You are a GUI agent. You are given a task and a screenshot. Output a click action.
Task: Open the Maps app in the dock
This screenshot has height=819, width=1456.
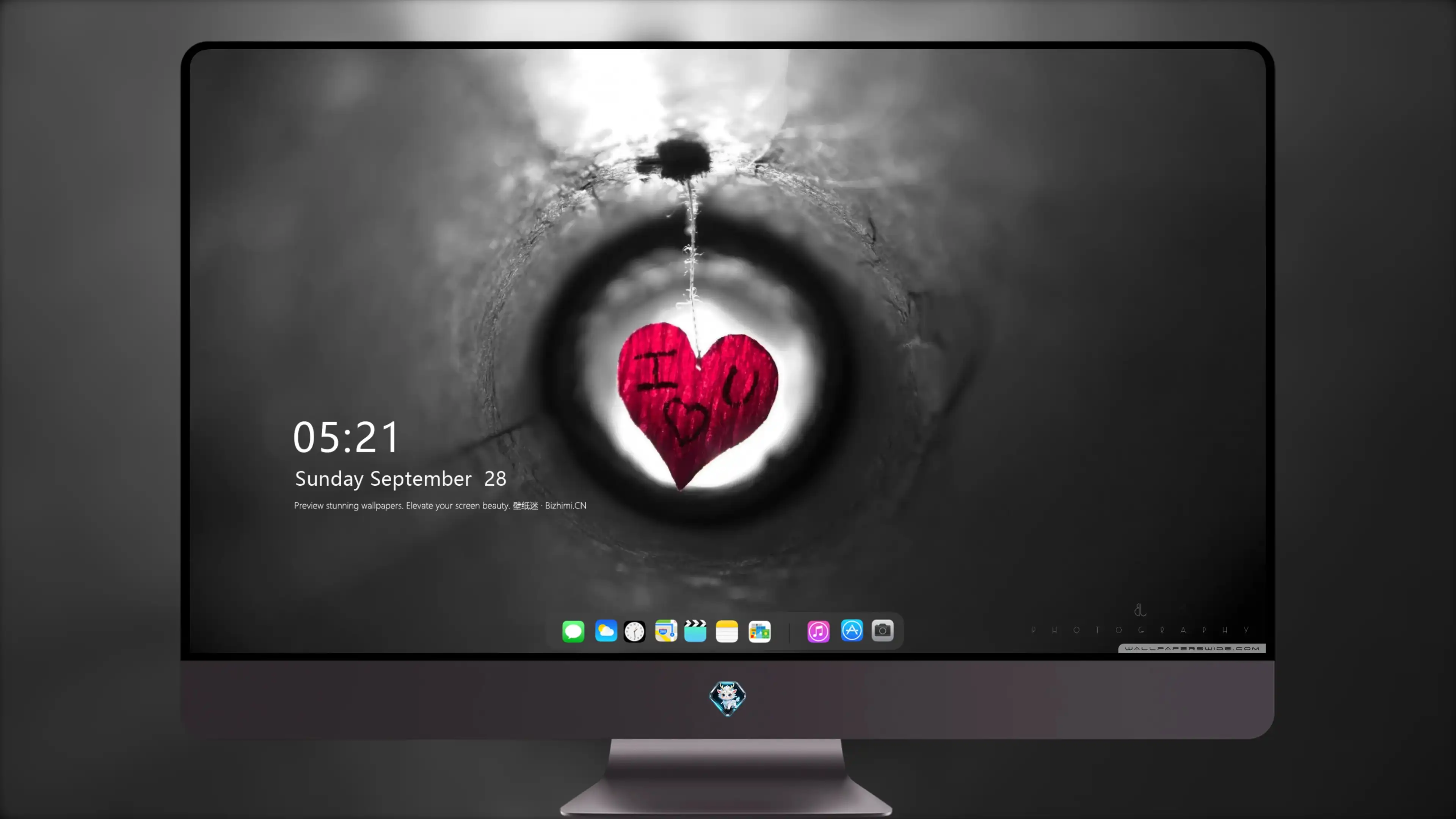click(666, 631)
